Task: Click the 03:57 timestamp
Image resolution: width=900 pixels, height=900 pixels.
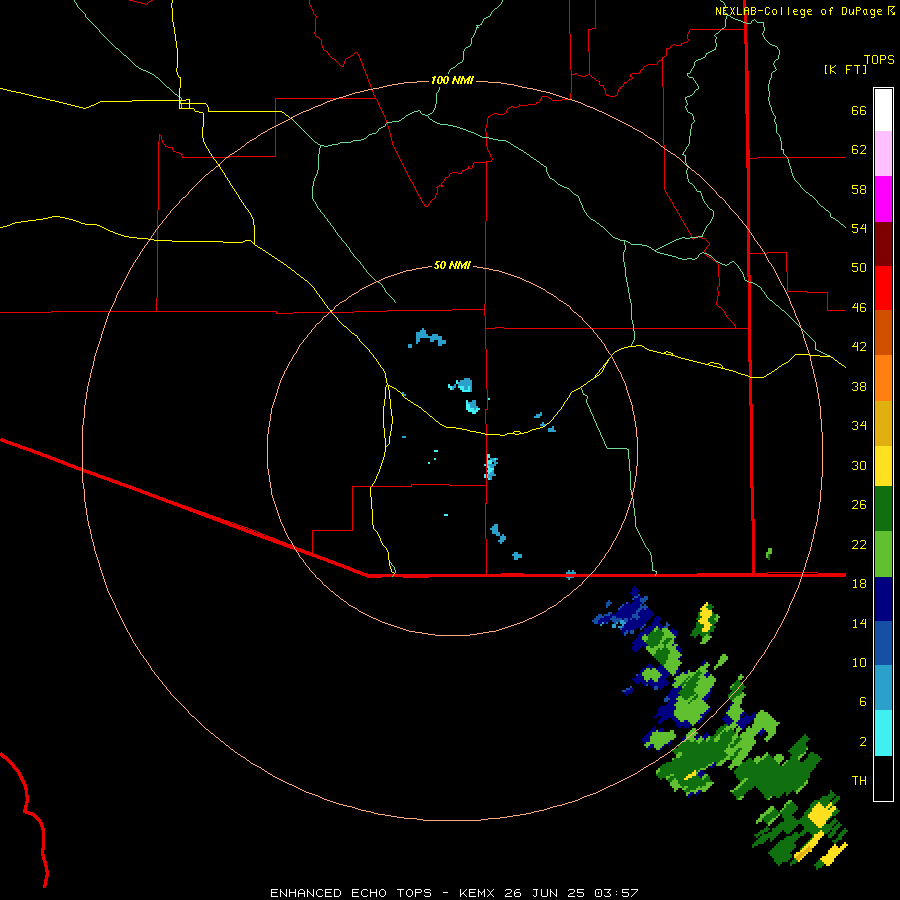Action: pos(616,893)
